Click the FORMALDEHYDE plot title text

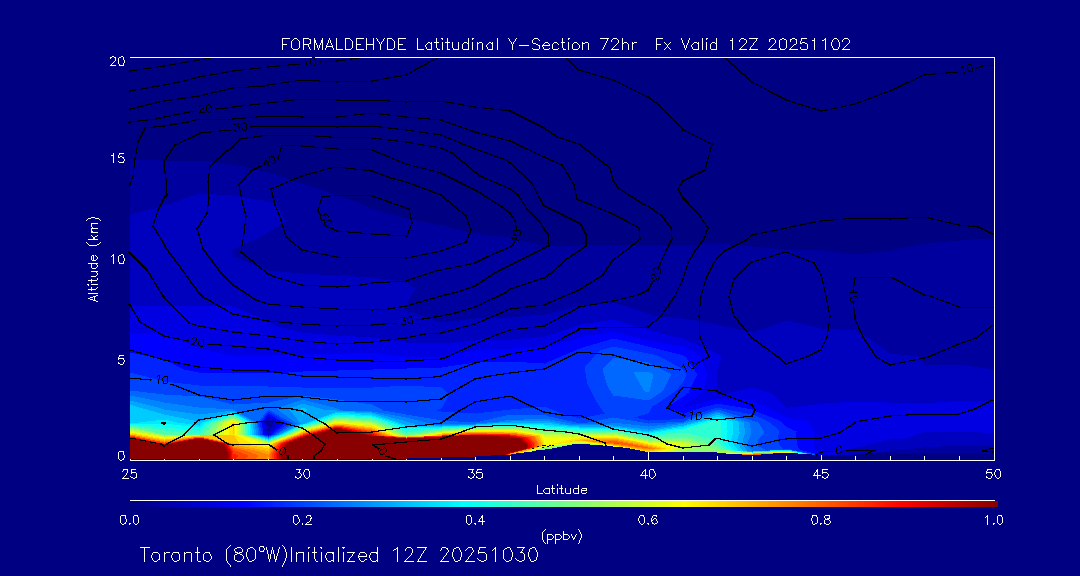tap(565, 45)
